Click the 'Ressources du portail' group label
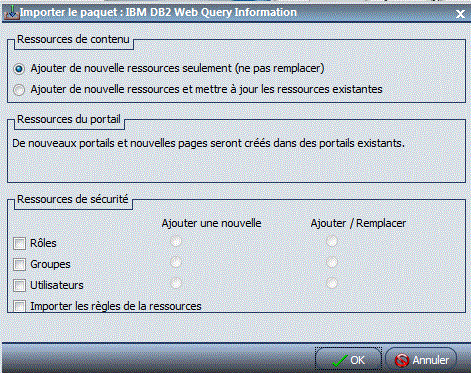Viewport: 471px width, 373px height. (x=69, y=119)
